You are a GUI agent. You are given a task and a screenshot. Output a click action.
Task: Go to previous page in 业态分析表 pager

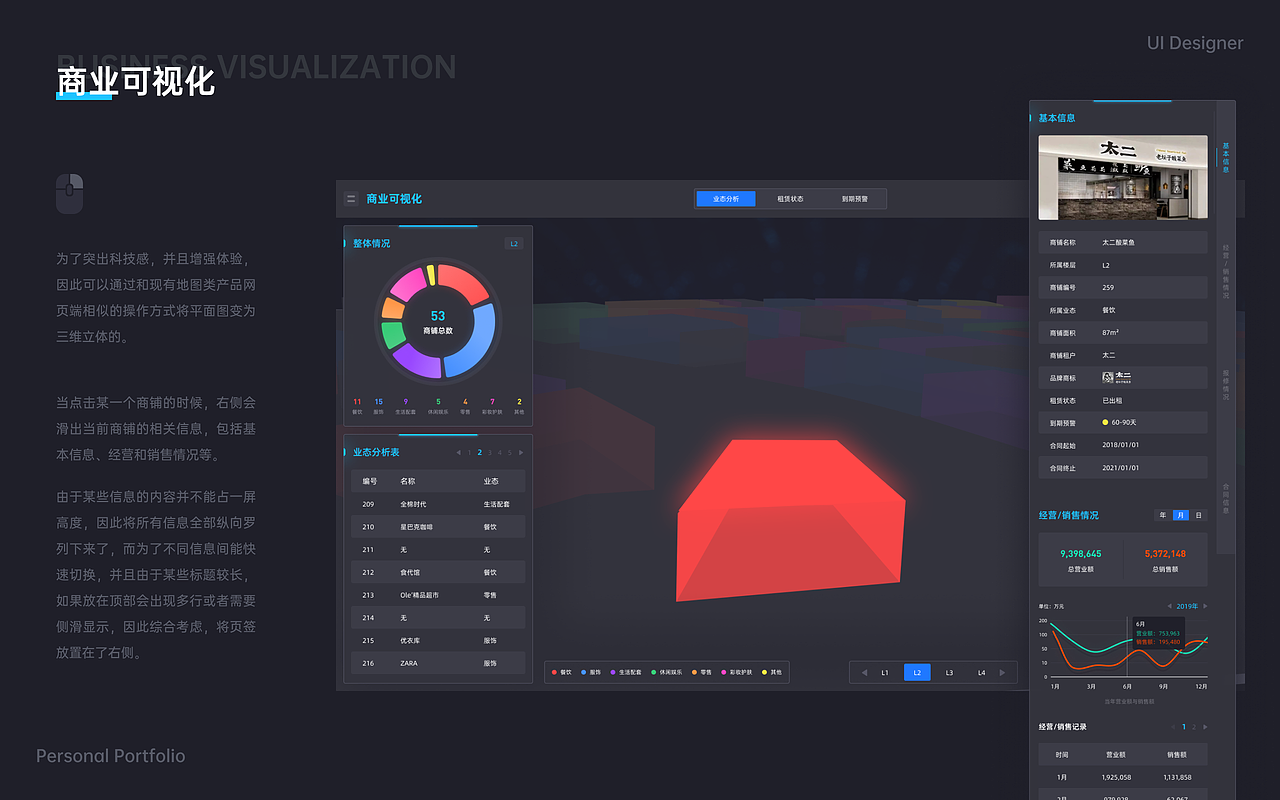(458, 453)
